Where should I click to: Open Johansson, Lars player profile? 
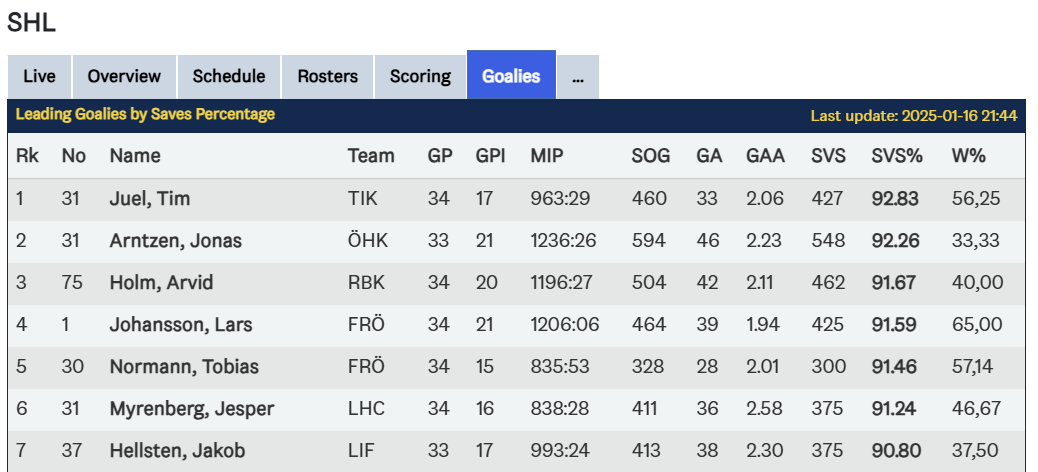click(x=180, y=325)
